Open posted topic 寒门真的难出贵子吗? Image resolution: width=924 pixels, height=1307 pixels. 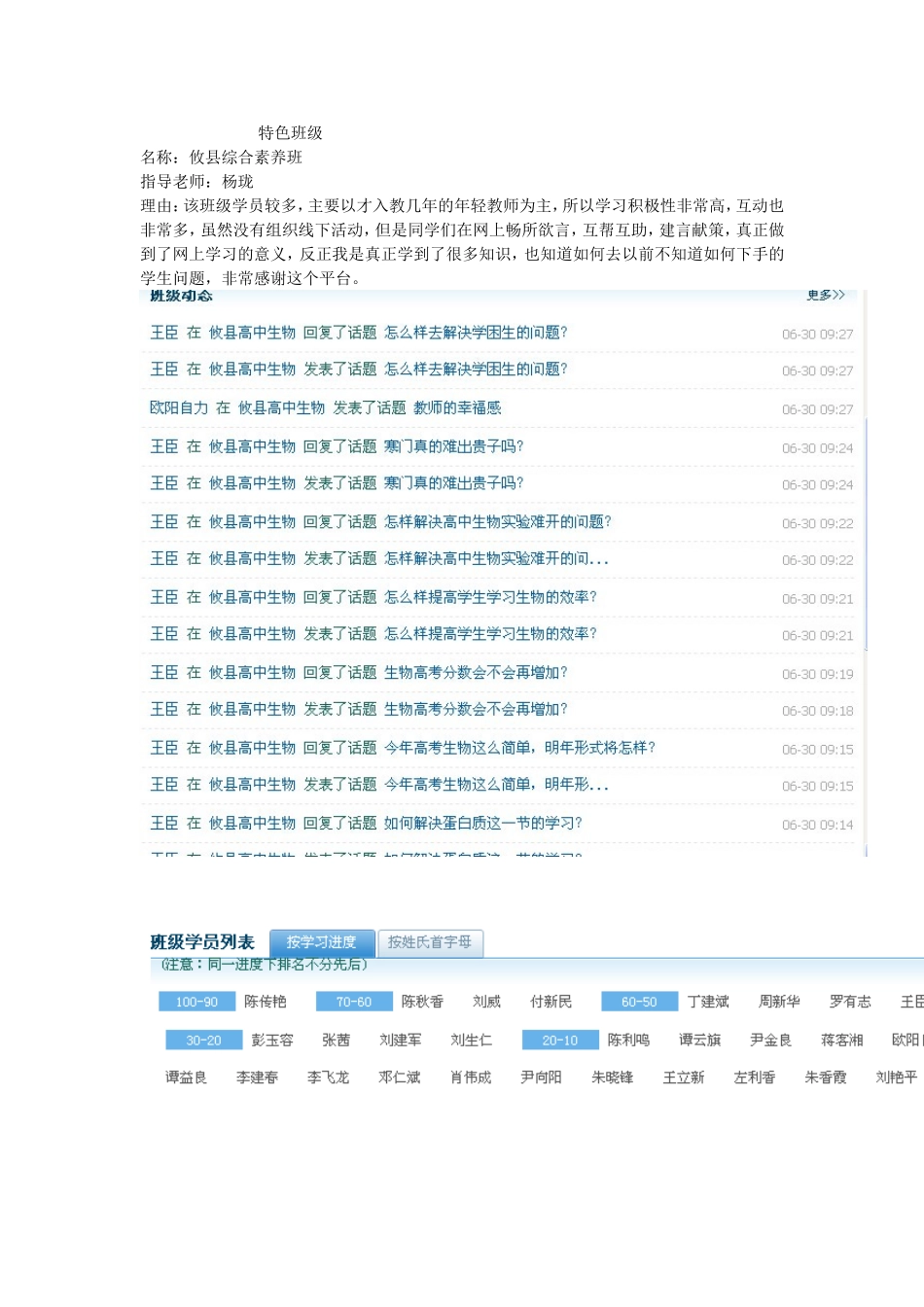click(x=453, y=483)
